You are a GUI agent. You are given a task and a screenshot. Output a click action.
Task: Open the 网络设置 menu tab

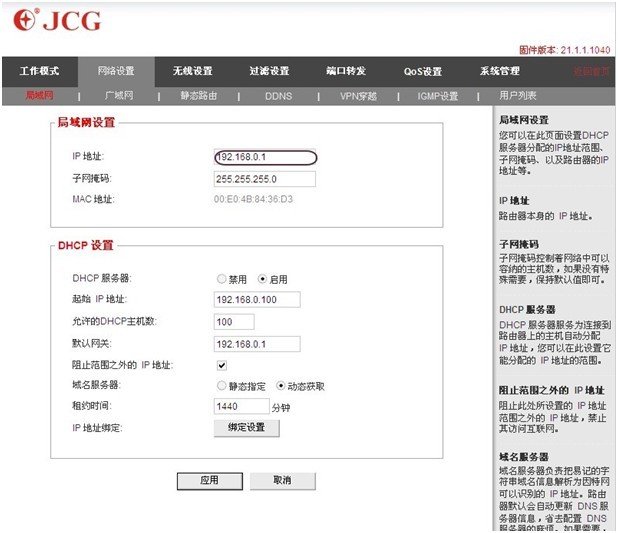(116, 71)
